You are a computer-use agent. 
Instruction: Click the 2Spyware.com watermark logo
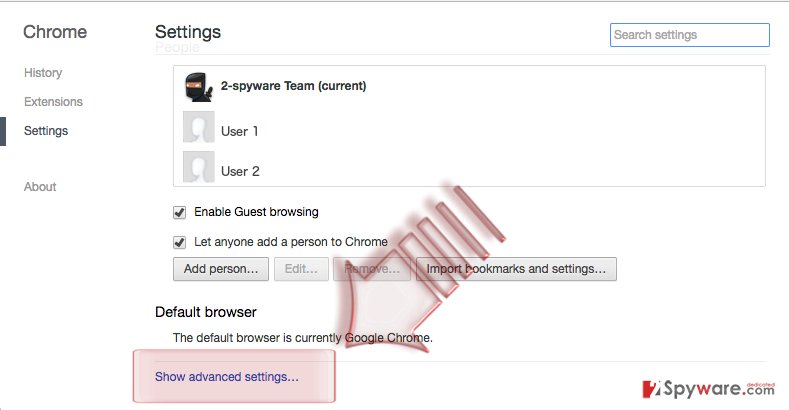[x=708, y=389]
